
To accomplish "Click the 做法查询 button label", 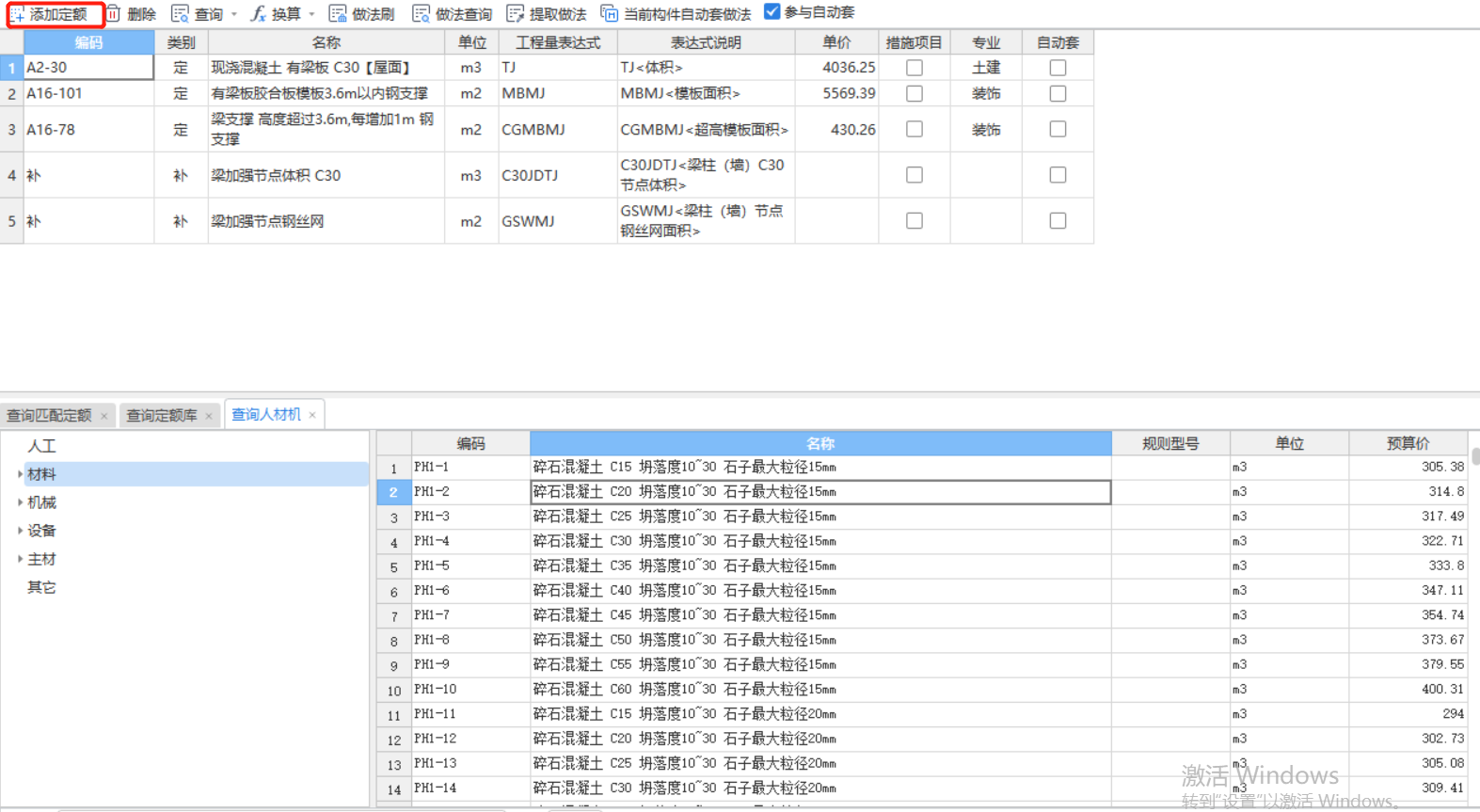I will (464, 14).
